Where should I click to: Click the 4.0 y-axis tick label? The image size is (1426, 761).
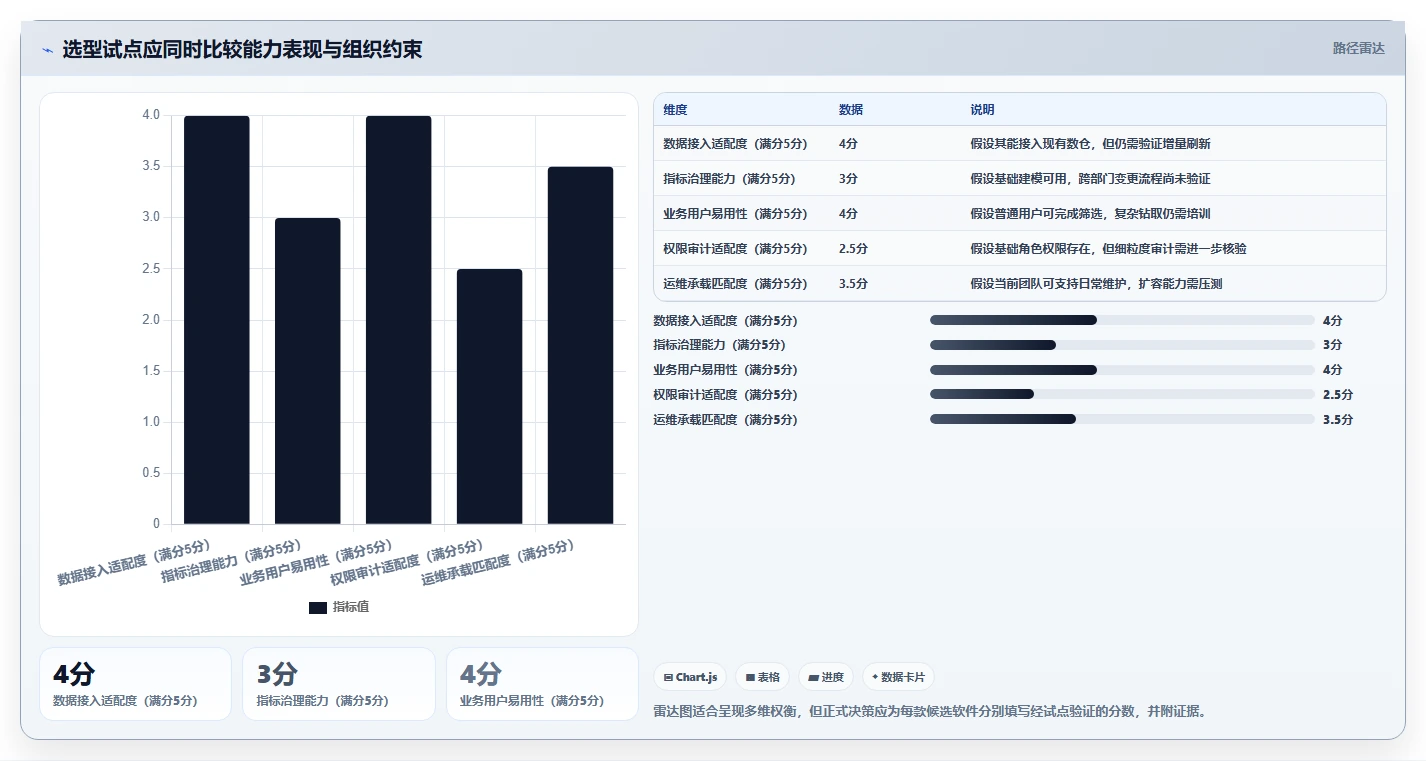tap(151, 115)
